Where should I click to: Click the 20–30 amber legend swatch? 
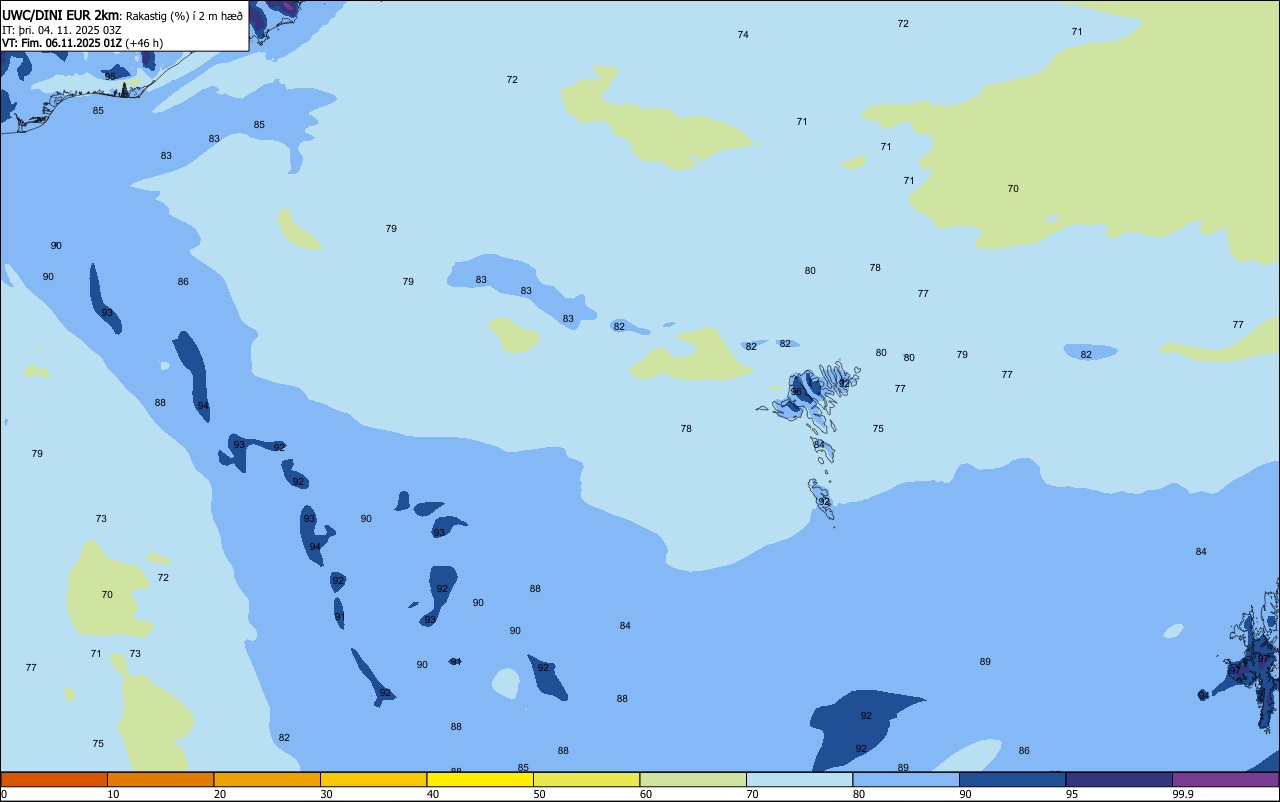pyautogui.click(x=267, y=779)
